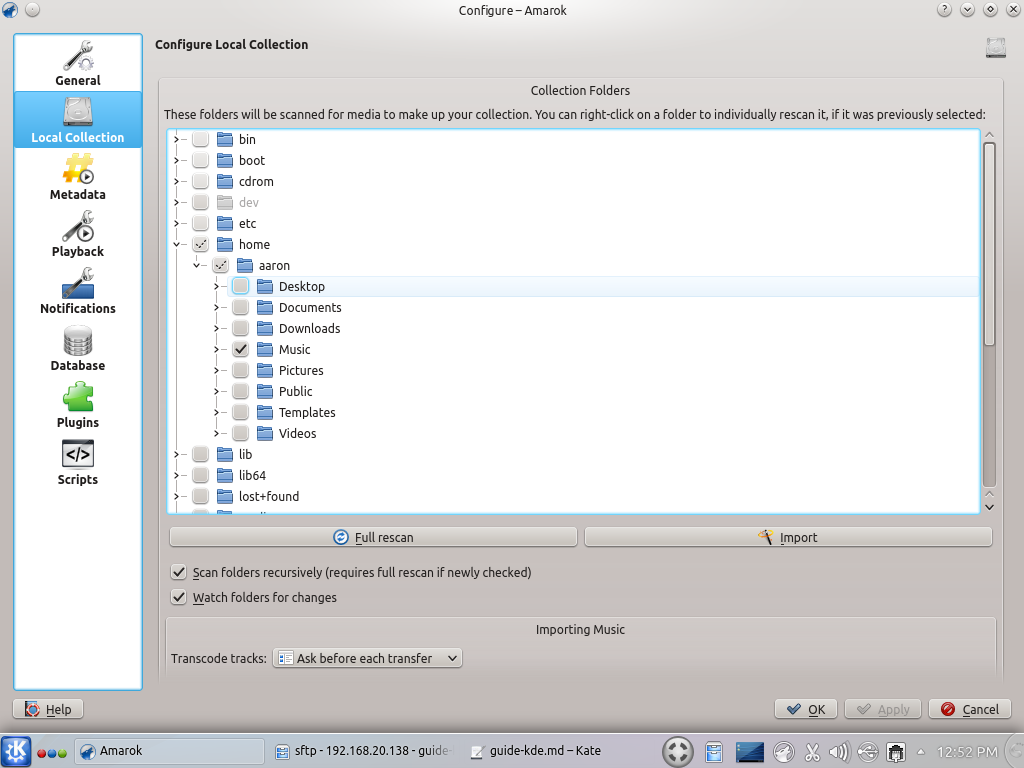Collapse the aaron folder tree node

click(196, 265)
